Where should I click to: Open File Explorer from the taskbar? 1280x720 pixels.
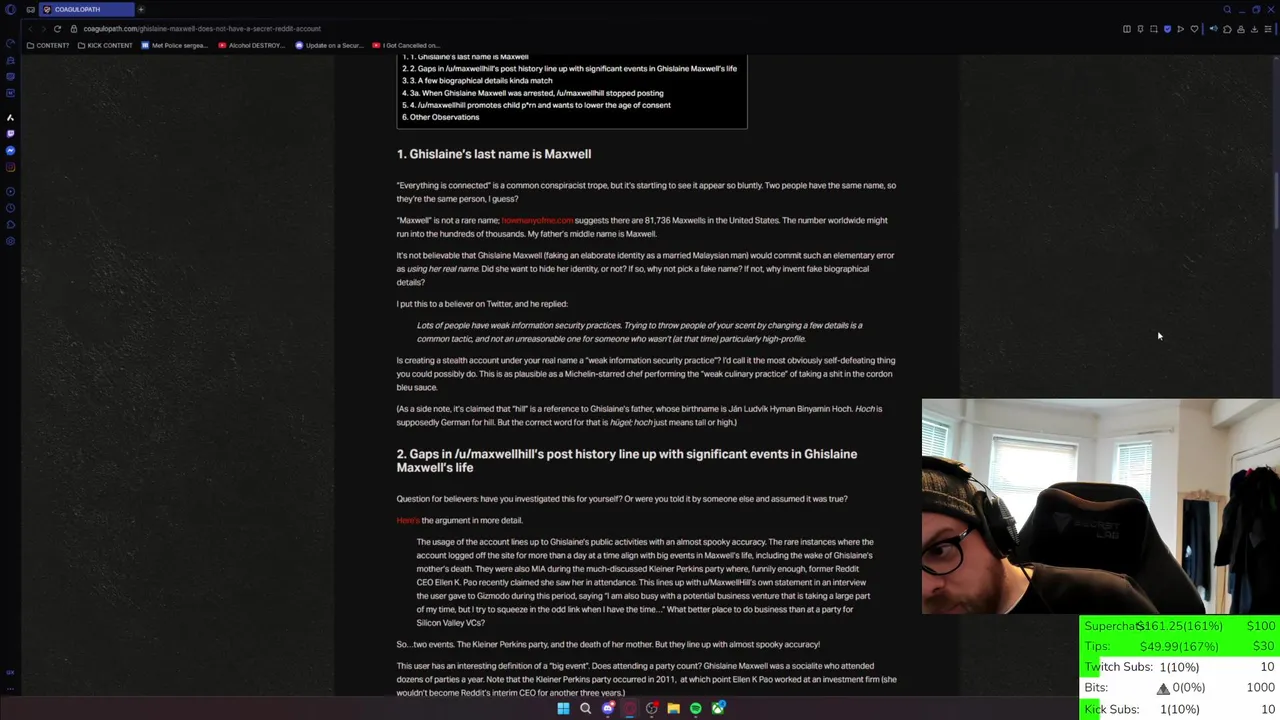[673, 708]
